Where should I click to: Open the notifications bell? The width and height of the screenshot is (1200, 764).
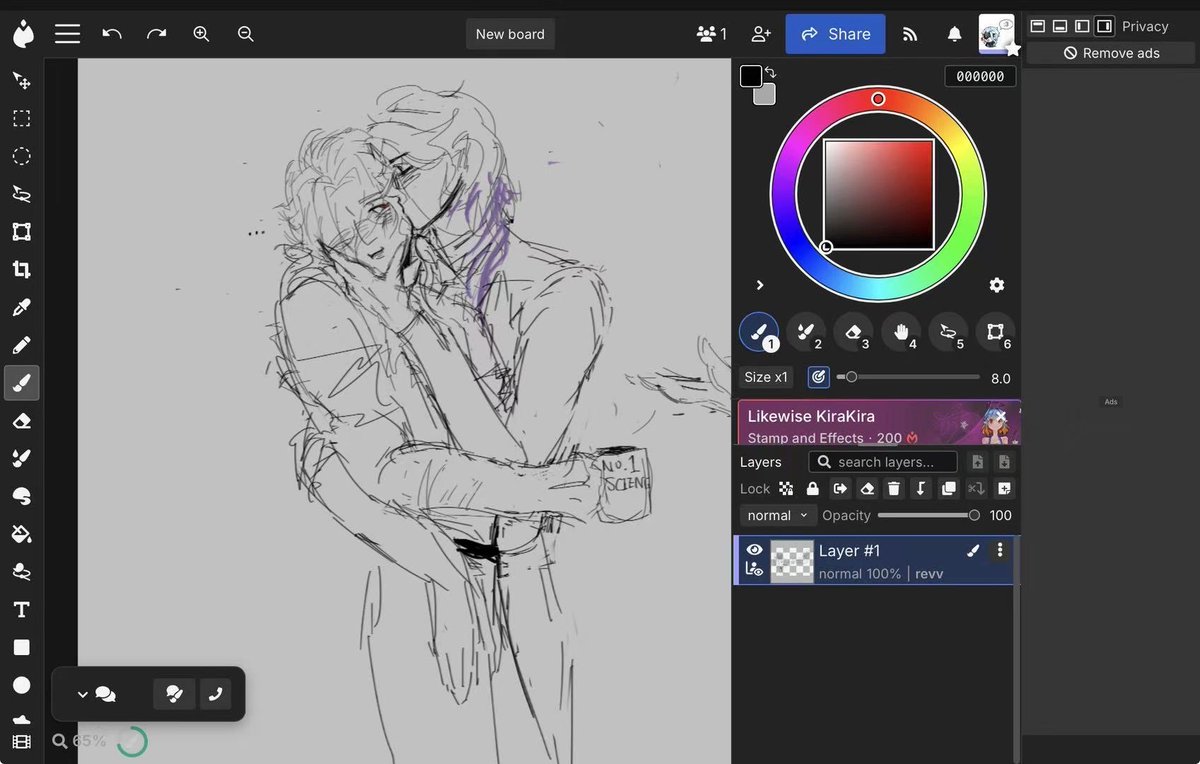955,34
